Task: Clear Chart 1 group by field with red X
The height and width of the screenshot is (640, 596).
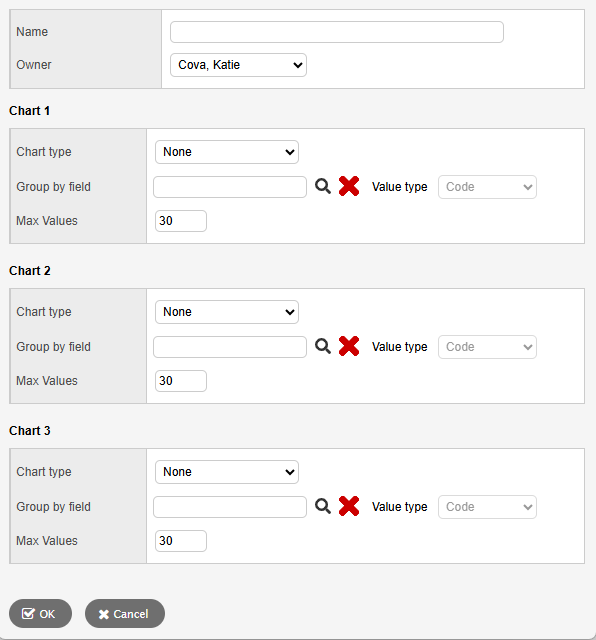Action: (349, 187)
